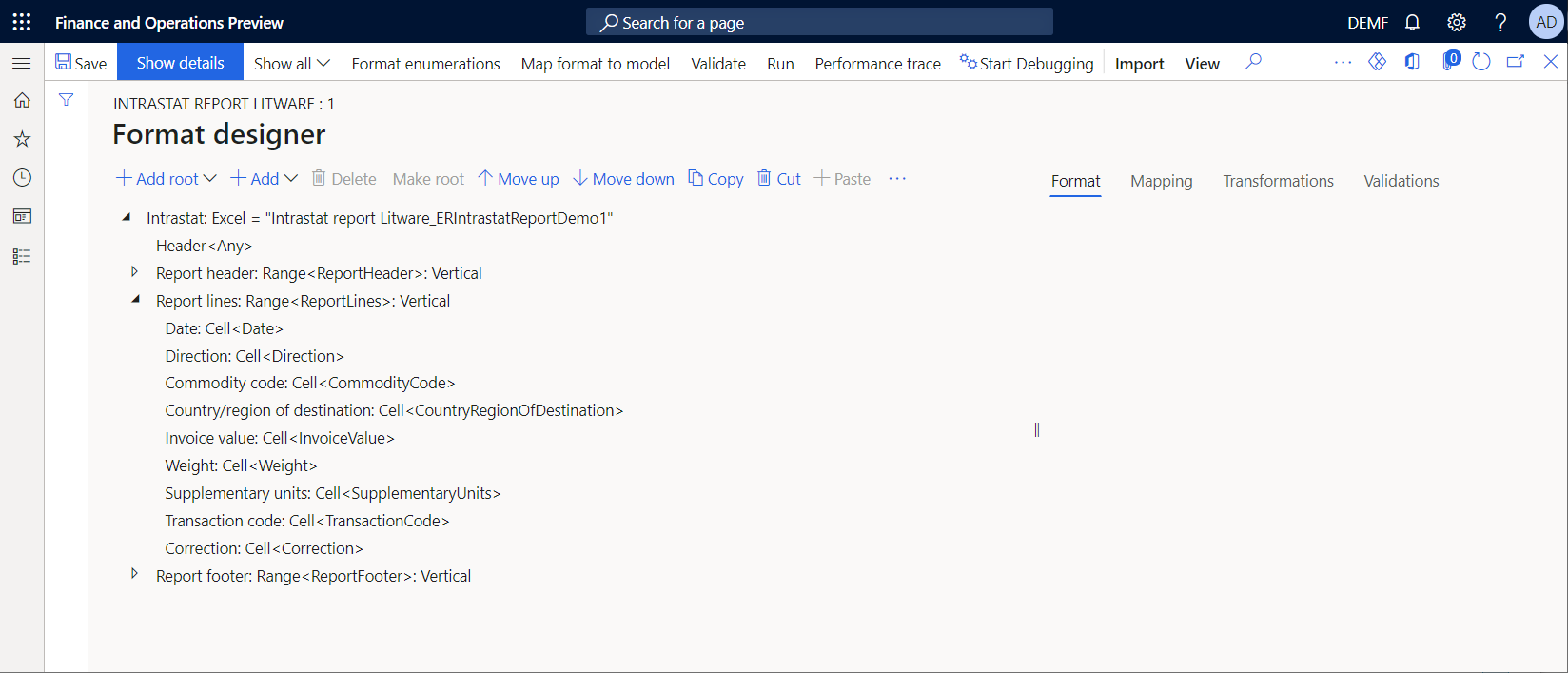Select the Direction cell item

[x=254, y=356]
